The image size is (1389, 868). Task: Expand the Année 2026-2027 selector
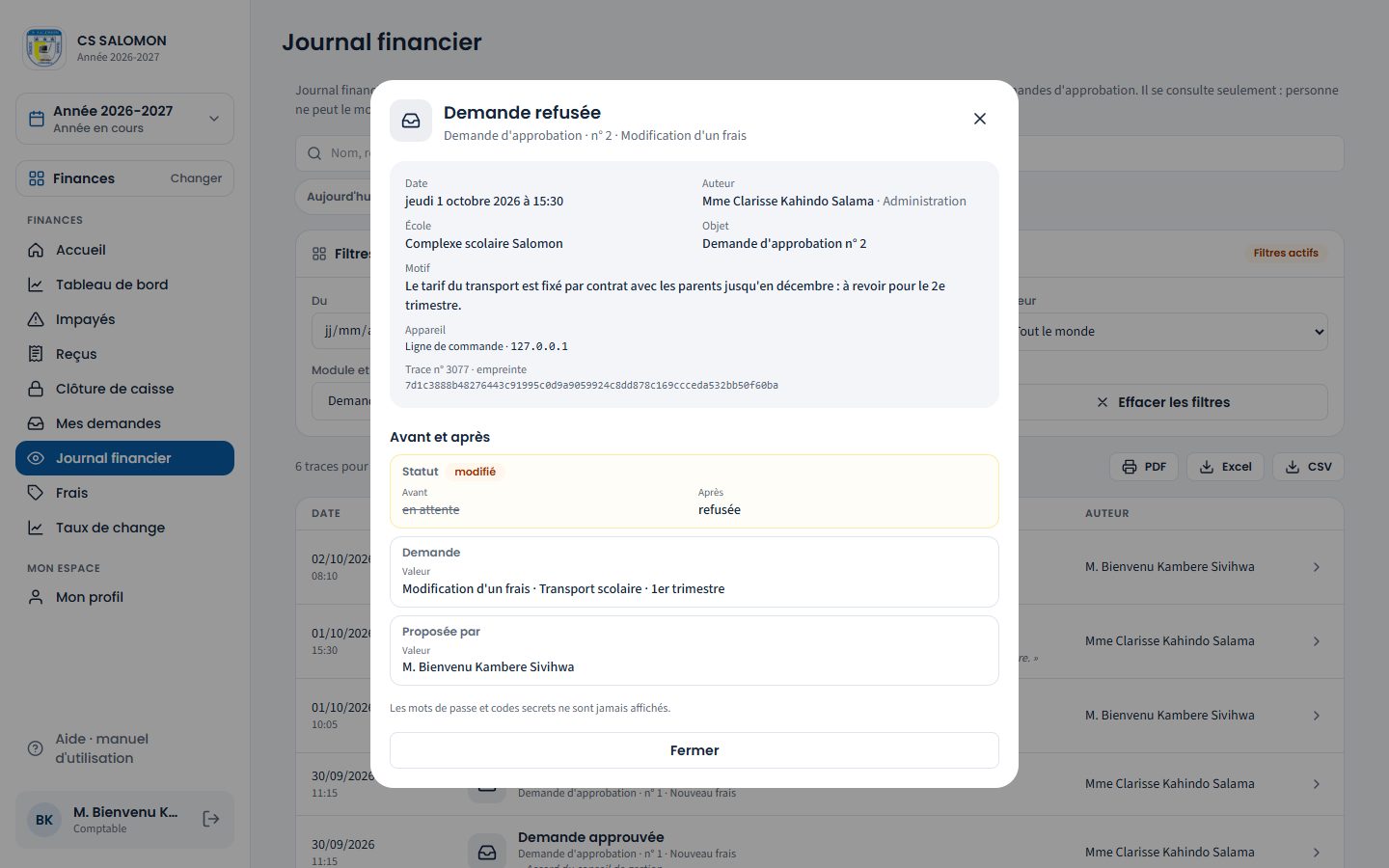124,119
